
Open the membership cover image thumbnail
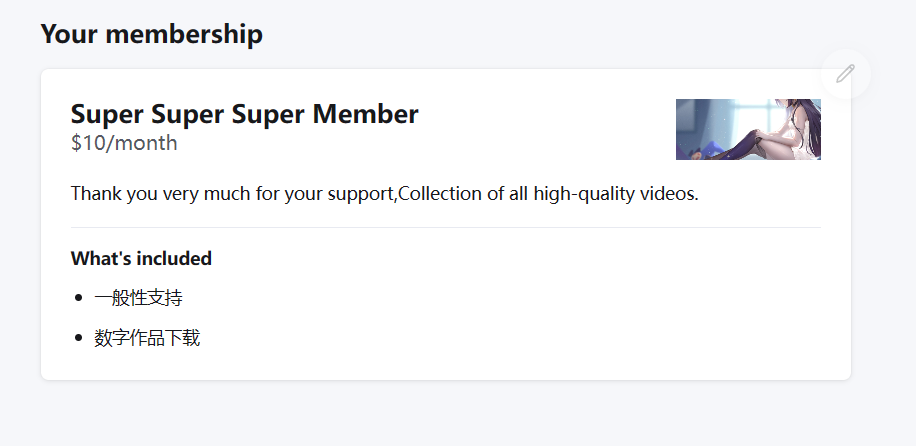pyautogui.click(x=748, y=129)
